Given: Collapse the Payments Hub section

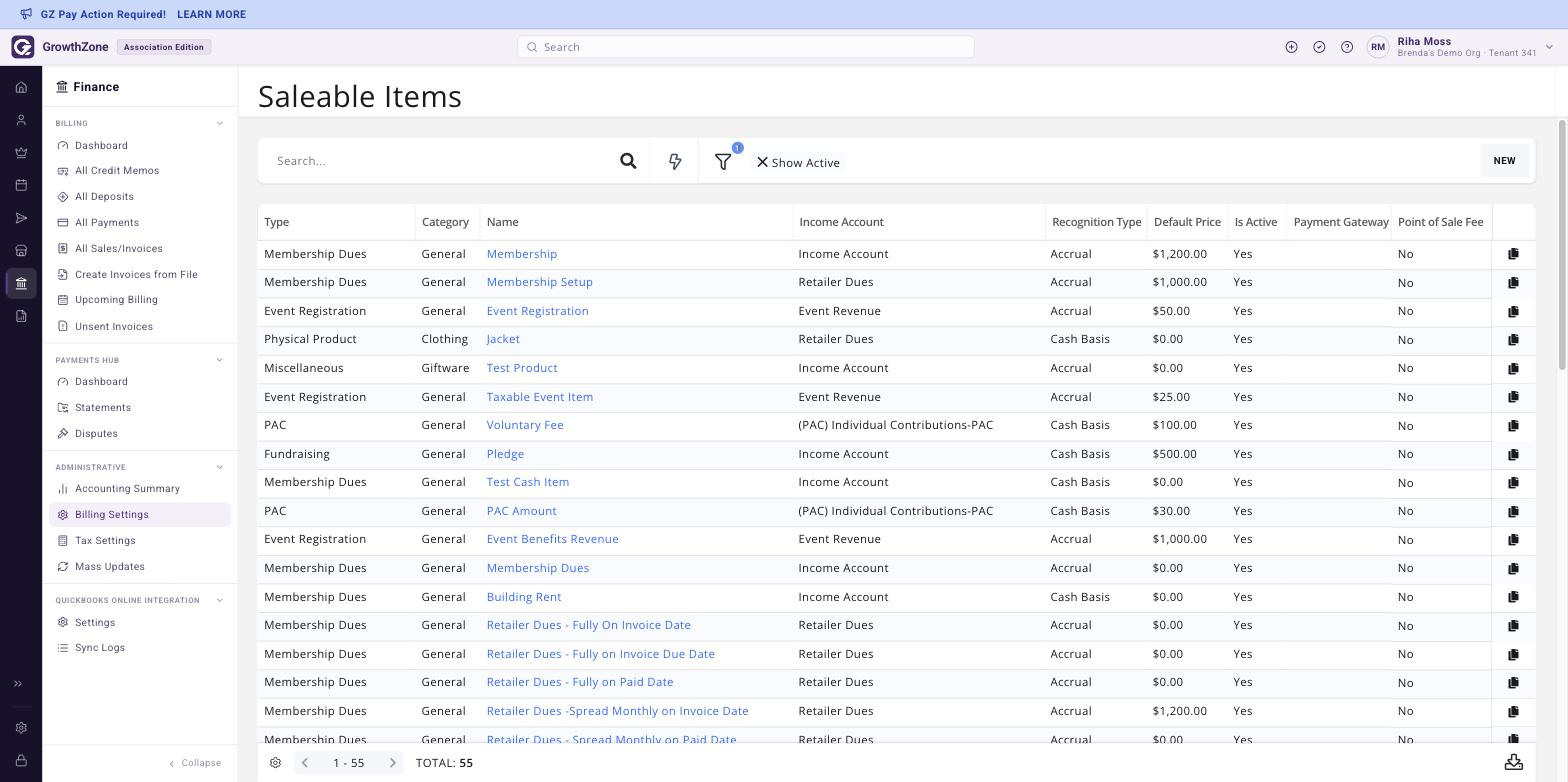Looking at the screenshot, I should tap(220, 360).
